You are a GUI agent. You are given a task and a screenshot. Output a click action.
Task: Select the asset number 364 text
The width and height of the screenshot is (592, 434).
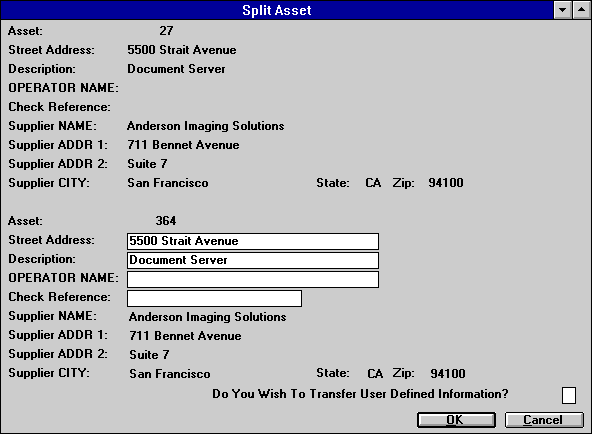[166, 220]
